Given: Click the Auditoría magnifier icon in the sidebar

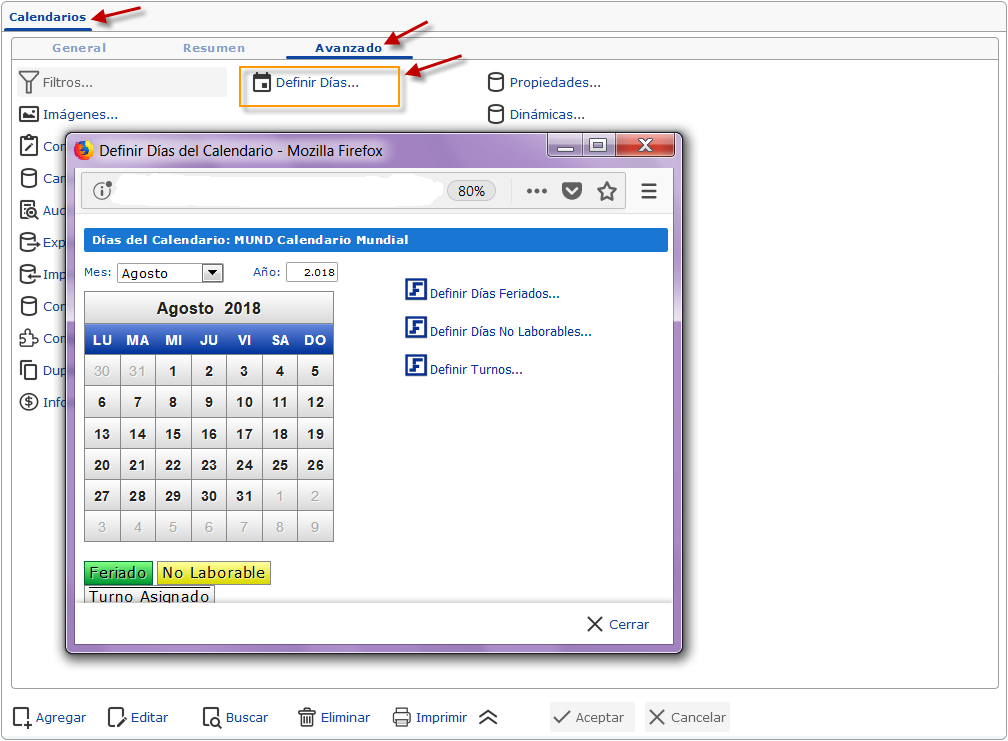Looking at the screenshot, I should click(x=28, y=209).
